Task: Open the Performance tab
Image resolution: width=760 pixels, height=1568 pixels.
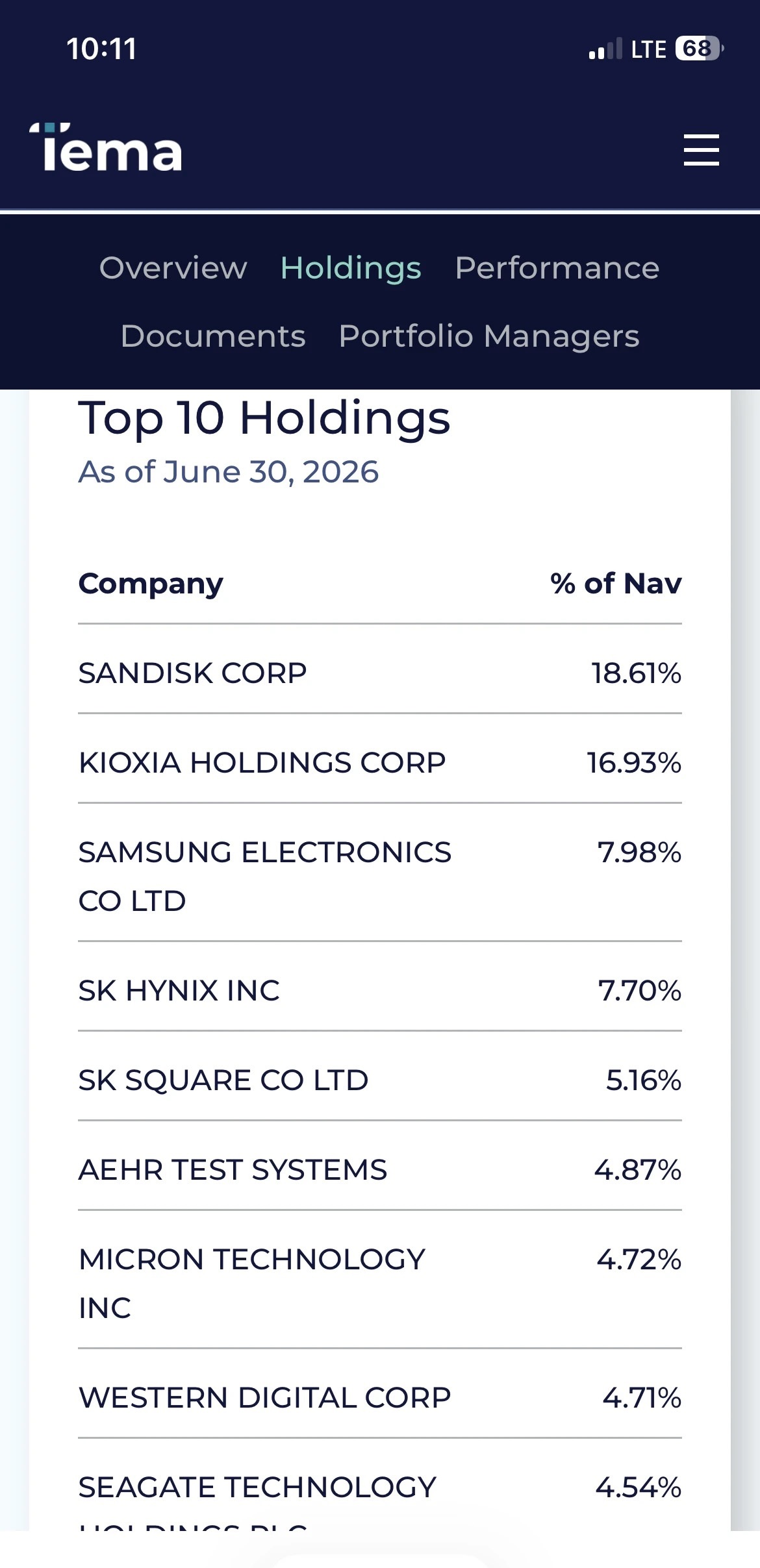Action: tap(557, 268)
